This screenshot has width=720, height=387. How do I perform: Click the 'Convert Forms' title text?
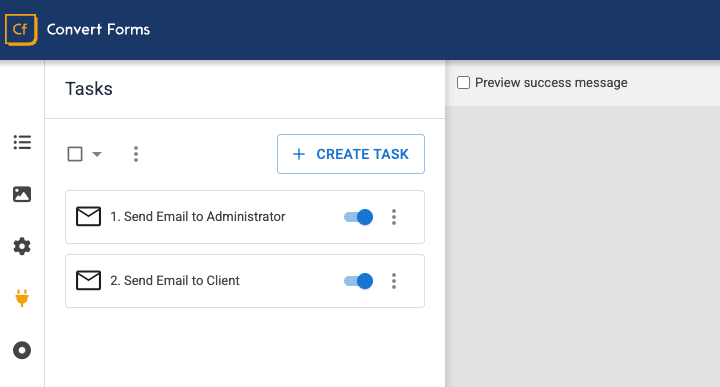(x=98, y=29)
